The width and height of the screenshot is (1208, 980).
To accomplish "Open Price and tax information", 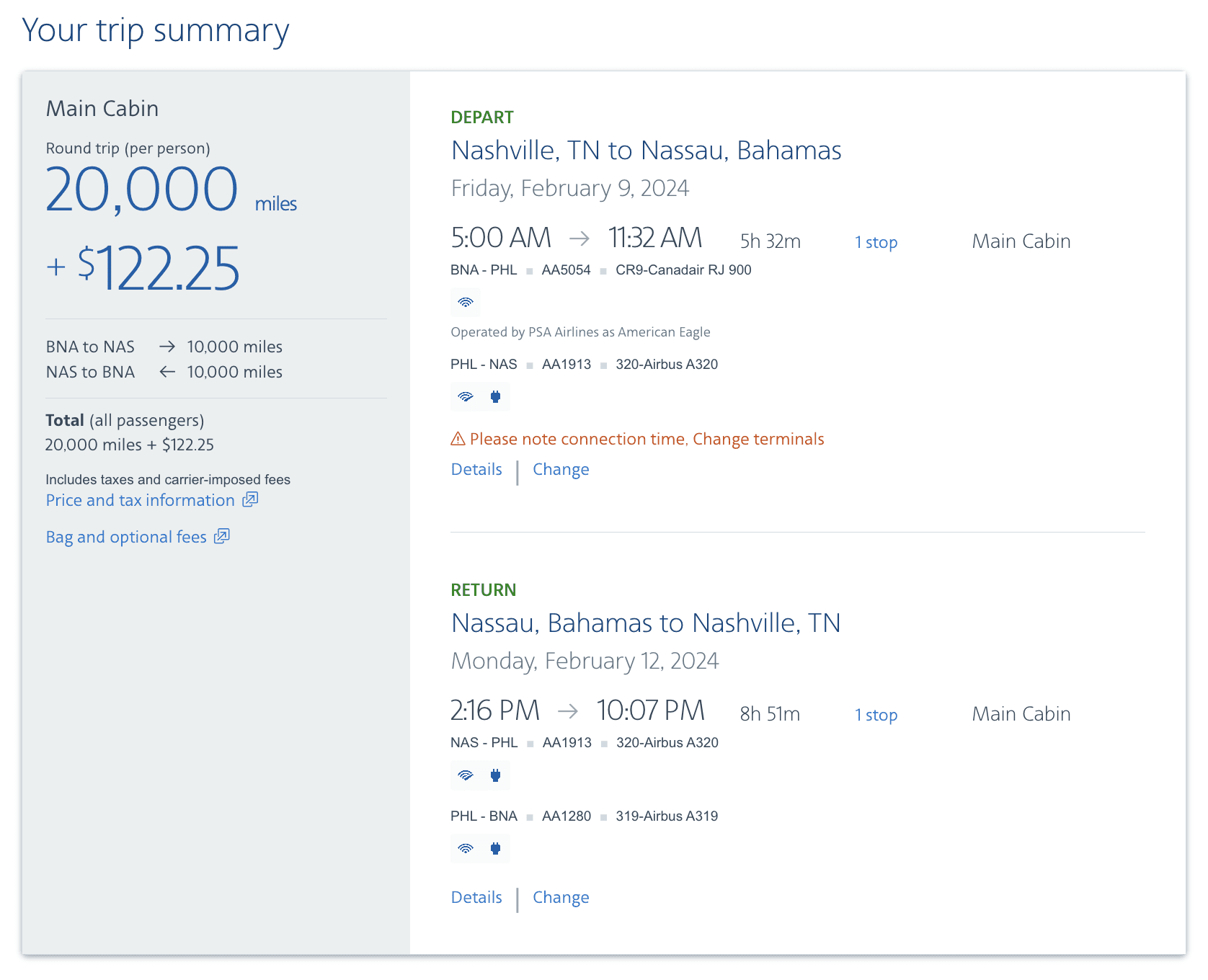I will pos(139,499).
